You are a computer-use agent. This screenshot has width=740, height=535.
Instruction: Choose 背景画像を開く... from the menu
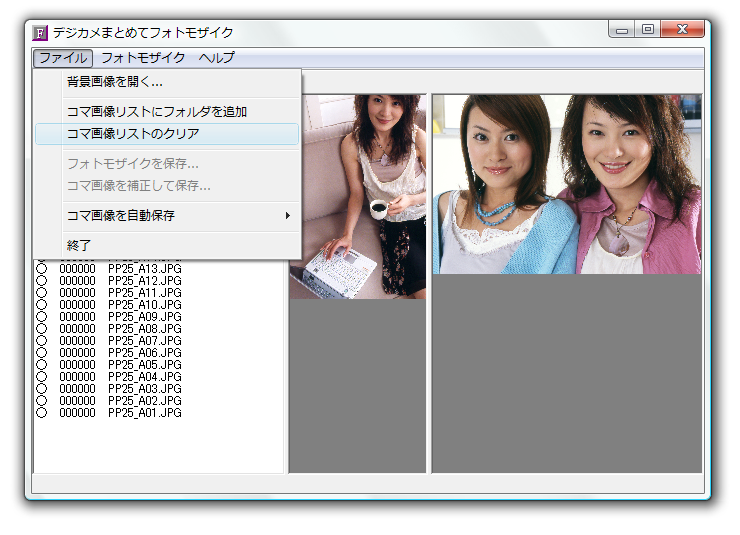(x=114, y=82)
